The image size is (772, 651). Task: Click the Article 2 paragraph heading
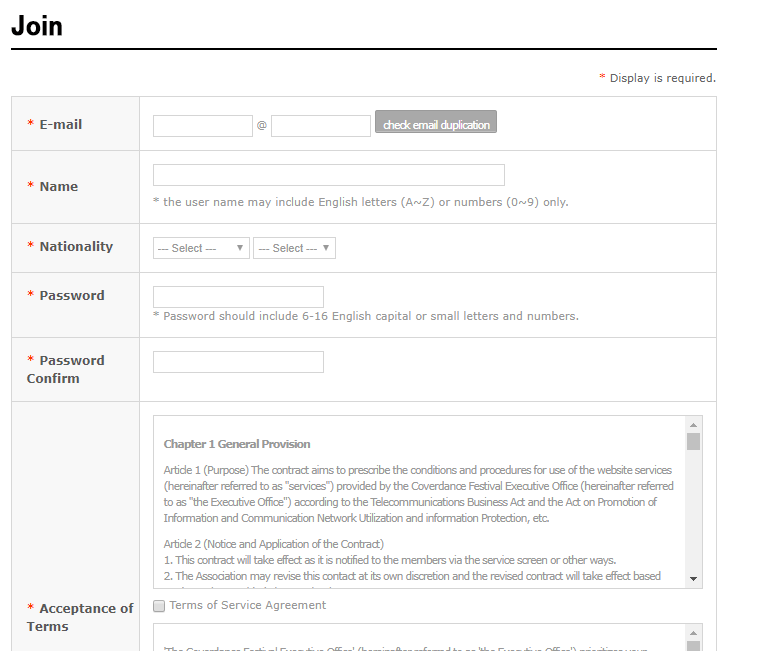(x=273, y=544)
